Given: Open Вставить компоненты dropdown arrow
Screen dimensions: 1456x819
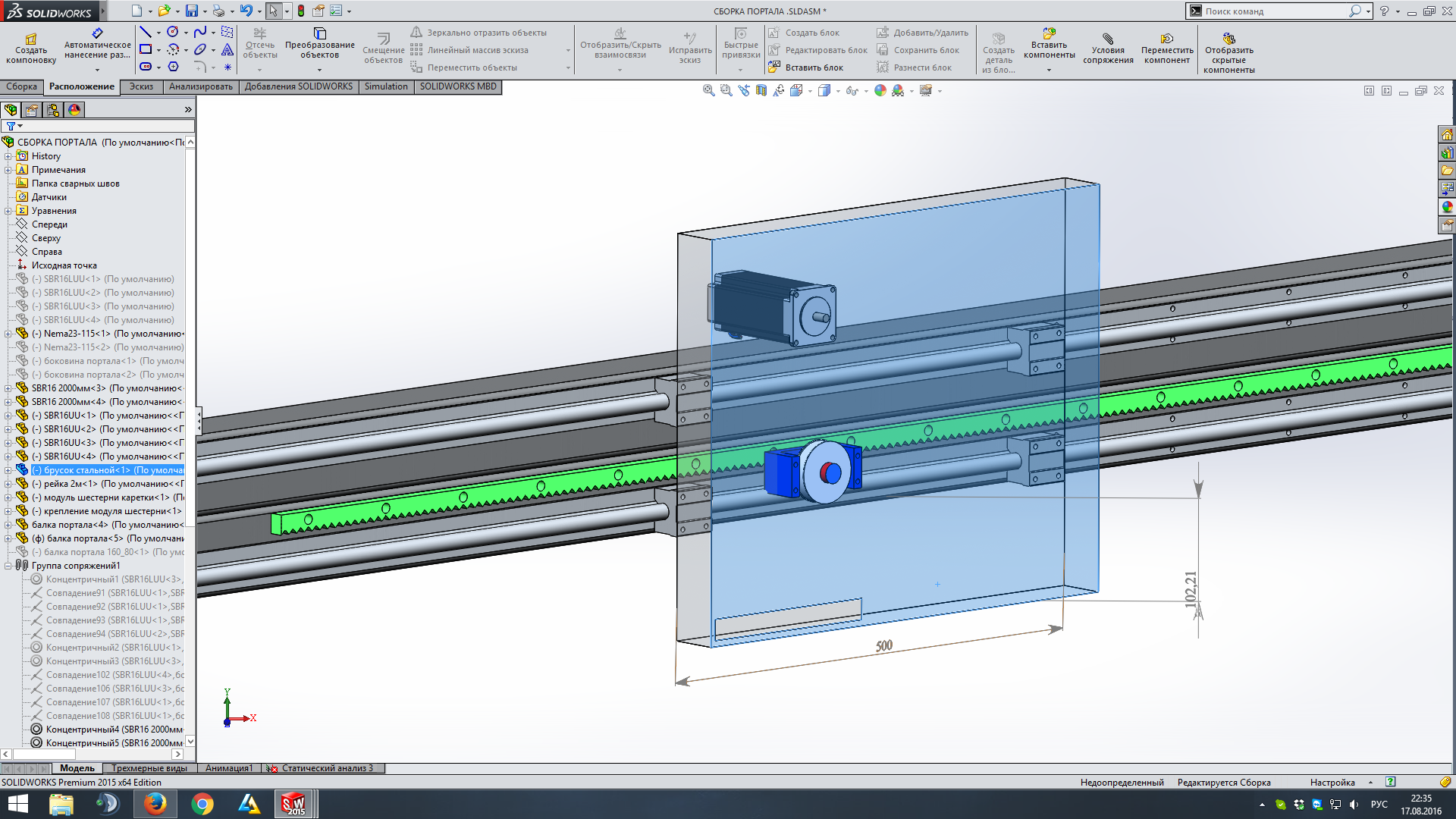Looking at the screenshot, I should click(x=1049, y=70).
